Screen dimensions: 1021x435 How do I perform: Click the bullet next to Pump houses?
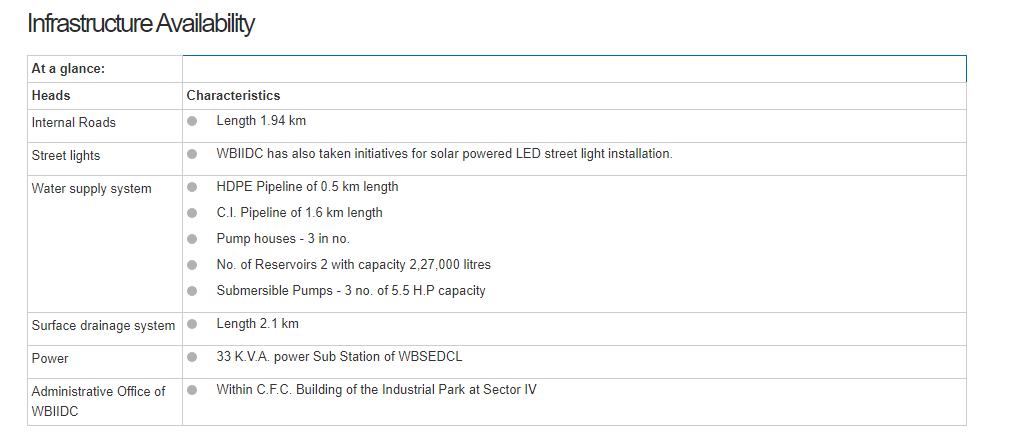192,239
